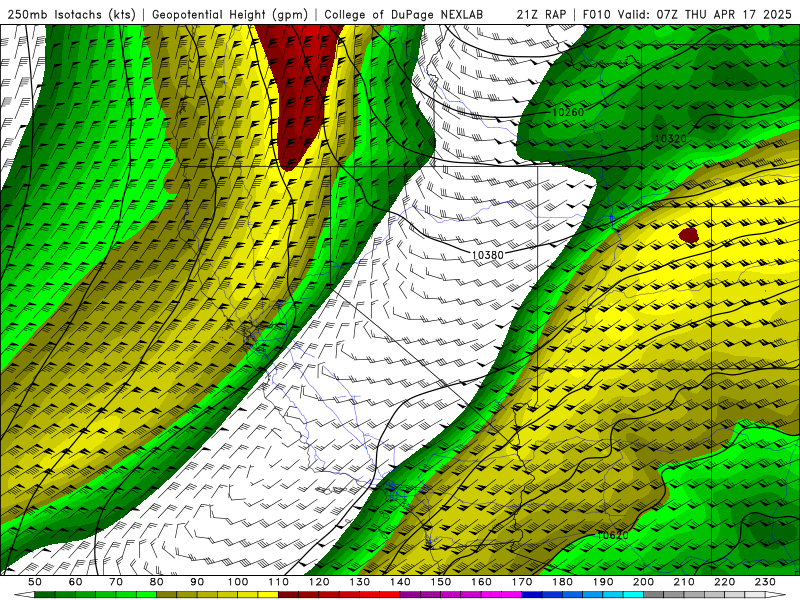Click the 'F010 Valid: 07Z THU APR 17 2025' text
800x600 pixels.
[x=687, y=14]
